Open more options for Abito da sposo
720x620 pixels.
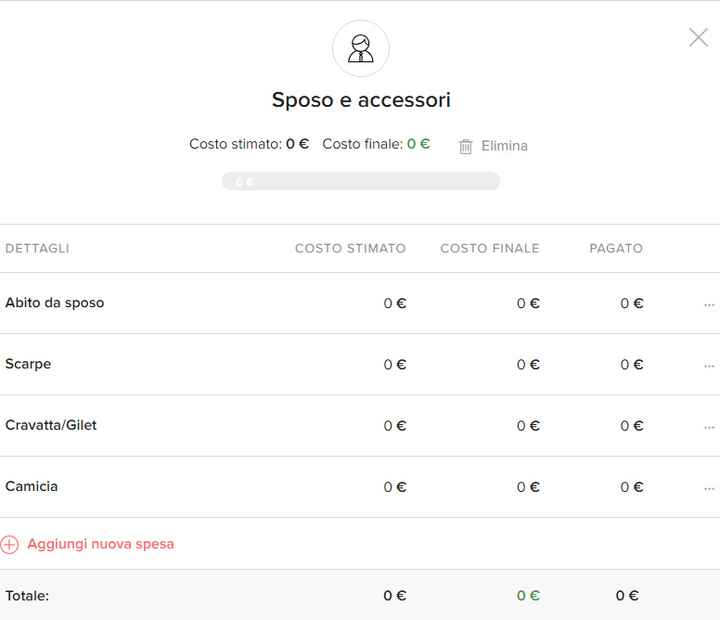(709, 305)
